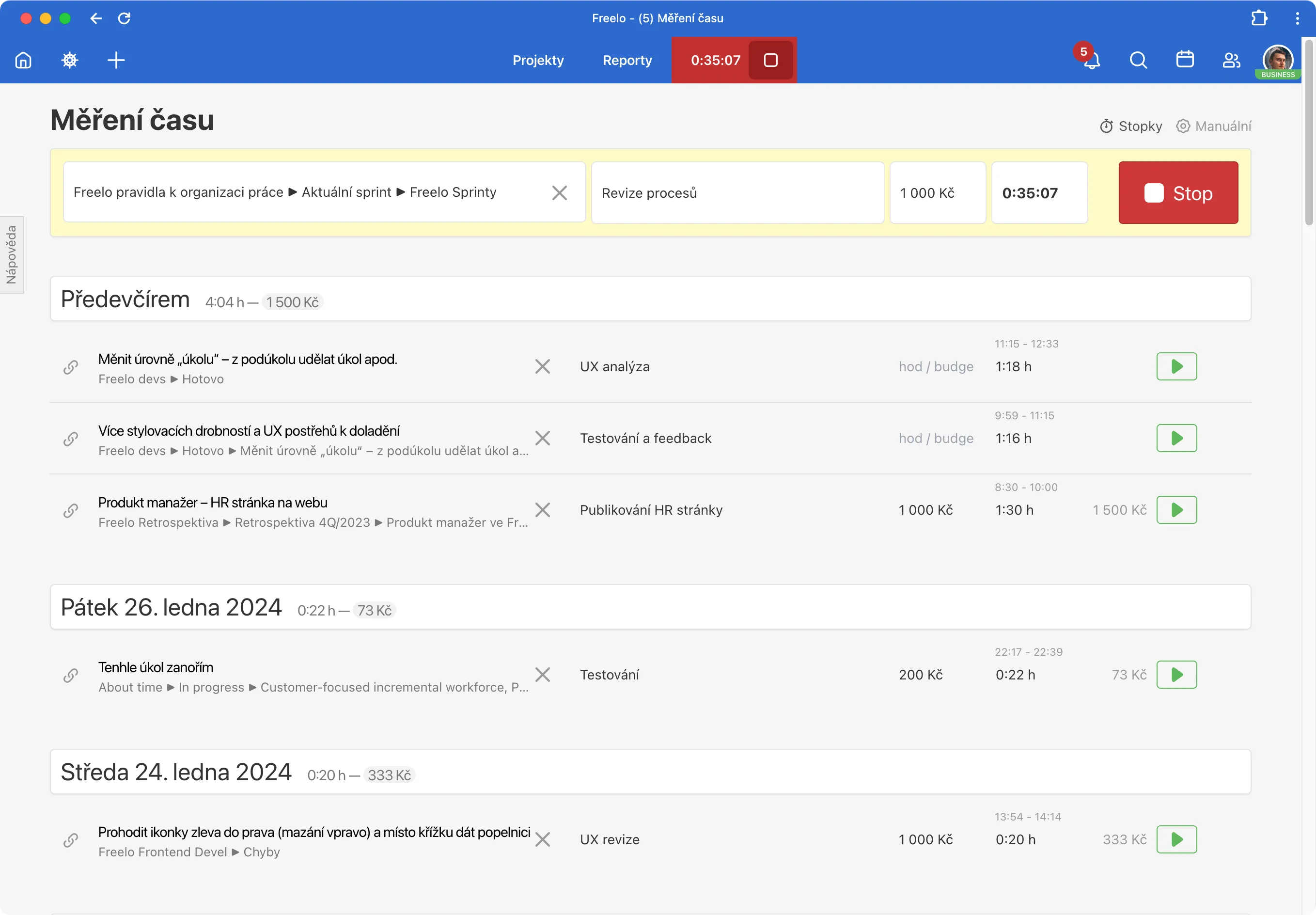Screen dimensions: 1316x915
Task: Go to the Freelo home dashboard icon
Action: tap(23, 60)
